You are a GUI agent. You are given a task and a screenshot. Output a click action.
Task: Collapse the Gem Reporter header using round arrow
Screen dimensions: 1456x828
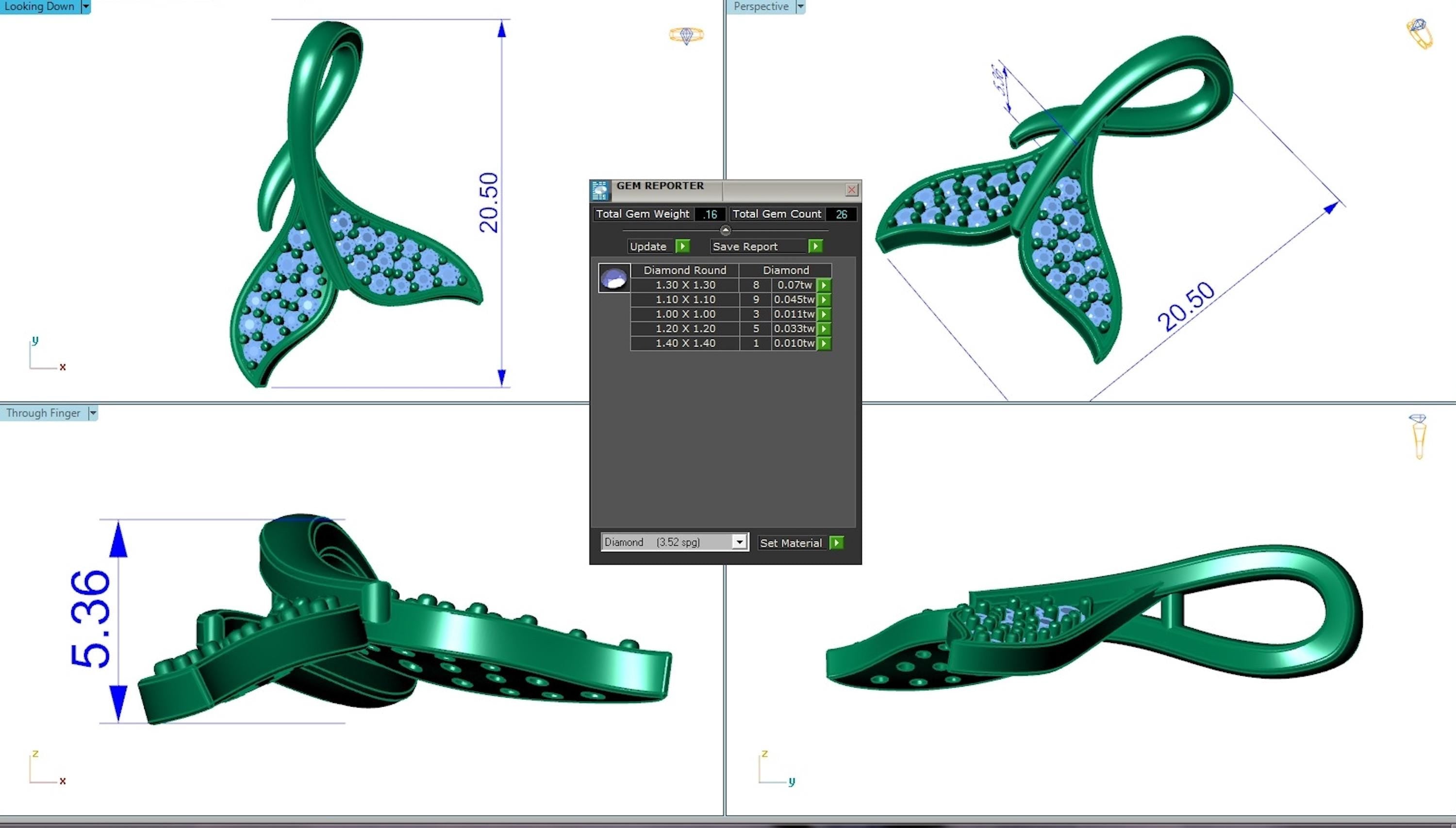coord(726,230)
